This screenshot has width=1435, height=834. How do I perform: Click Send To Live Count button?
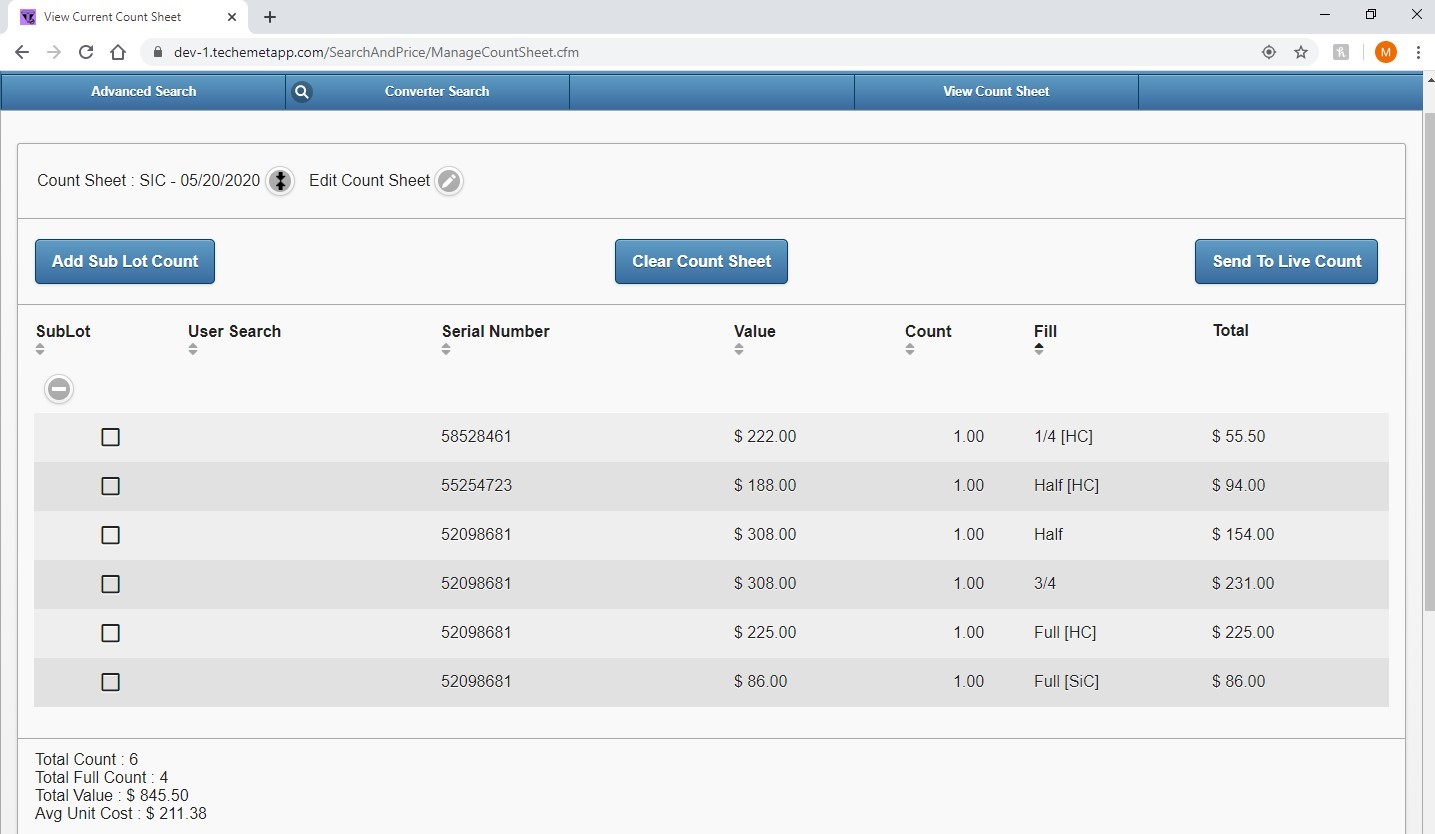(x=1286, y=261)
